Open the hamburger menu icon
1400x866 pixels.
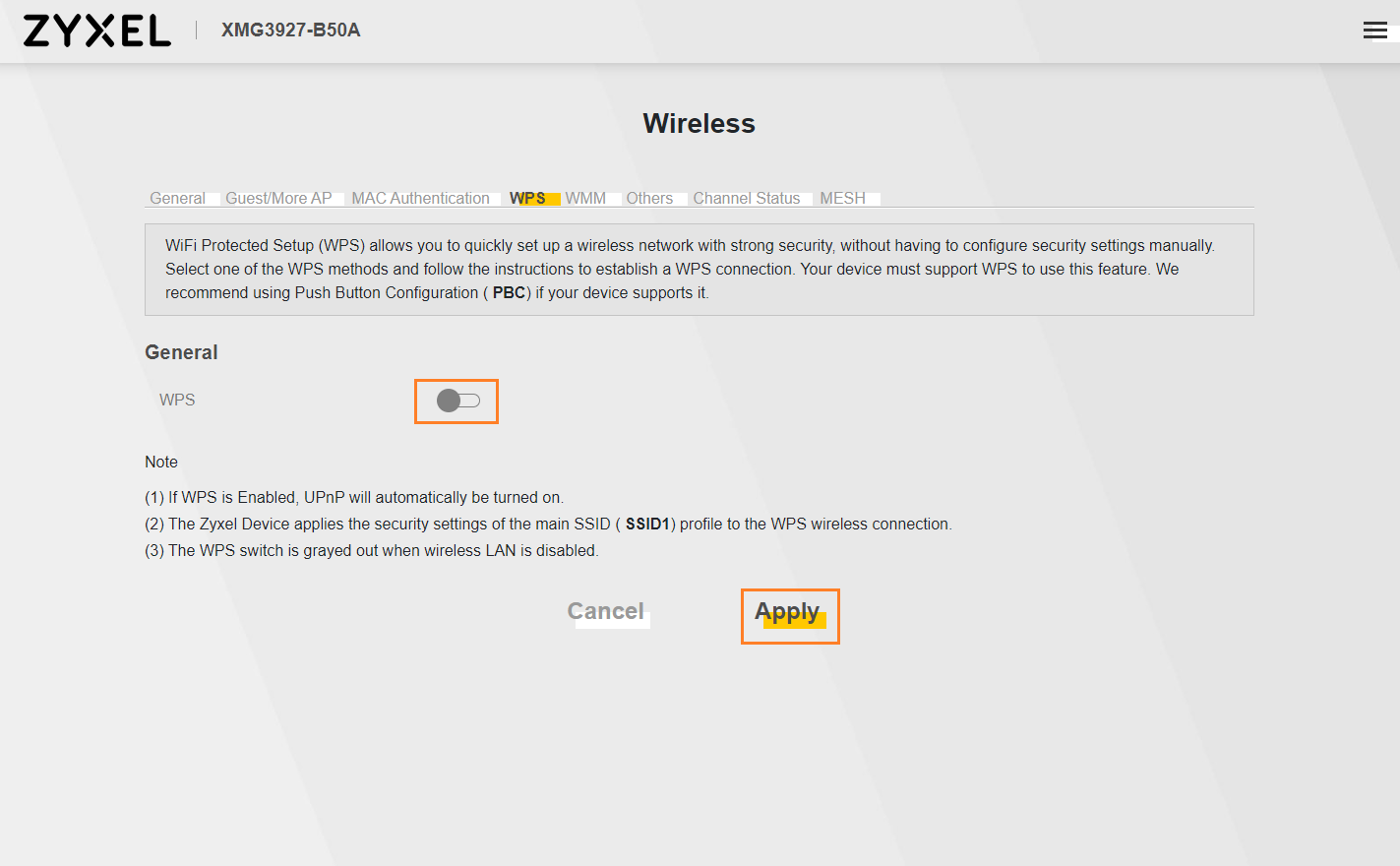tap(1374, 31)
